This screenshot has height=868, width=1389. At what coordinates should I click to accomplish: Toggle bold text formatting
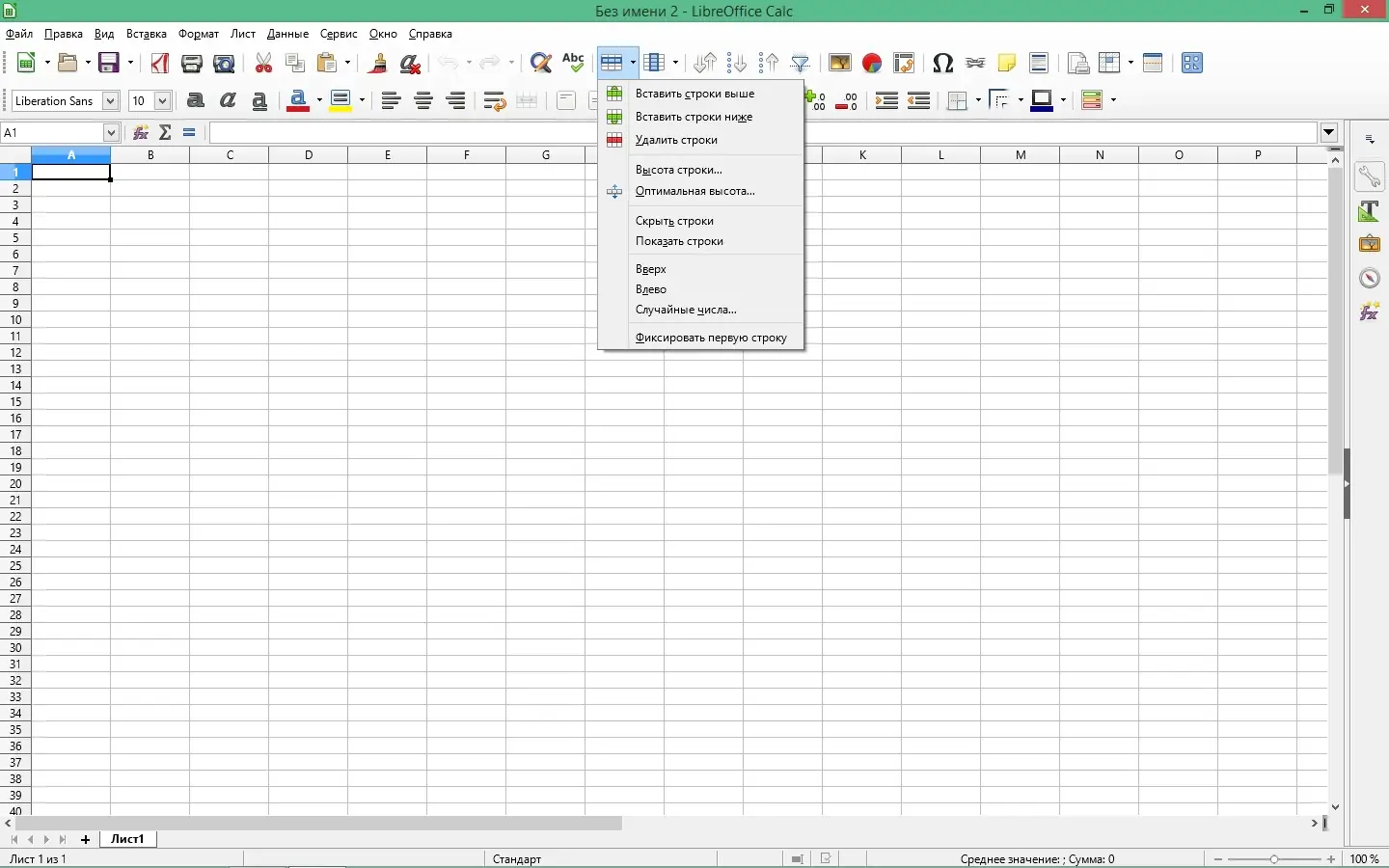point(196,100)
